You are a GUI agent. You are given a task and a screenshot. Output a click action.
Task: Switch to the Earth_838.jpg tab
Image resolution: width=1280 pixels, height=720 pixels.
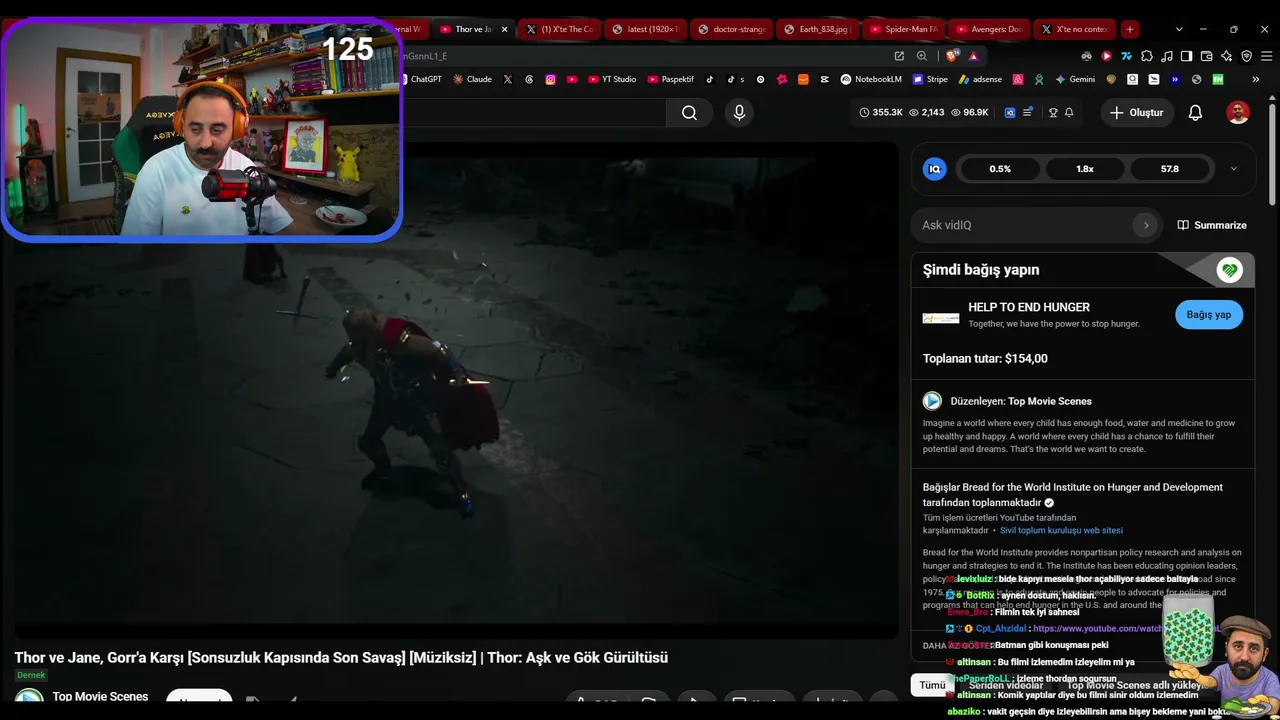tap(818, 29)
